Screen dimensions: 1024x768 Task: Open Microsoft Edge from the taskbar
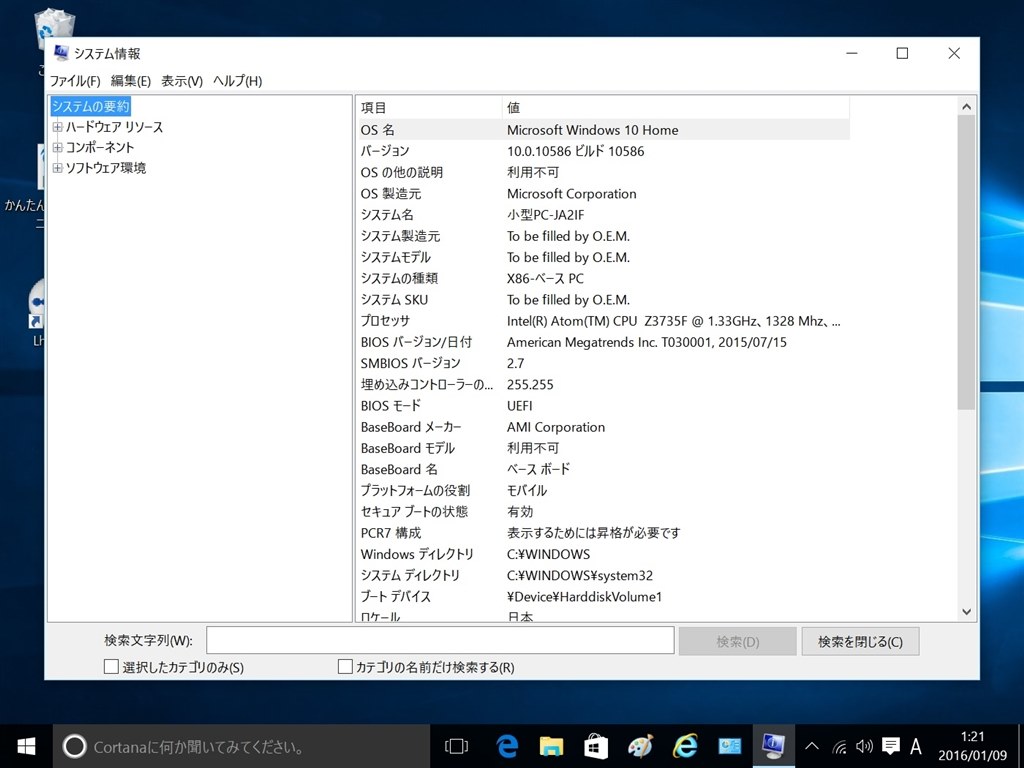pyautogui.click(x=507, y=746)
